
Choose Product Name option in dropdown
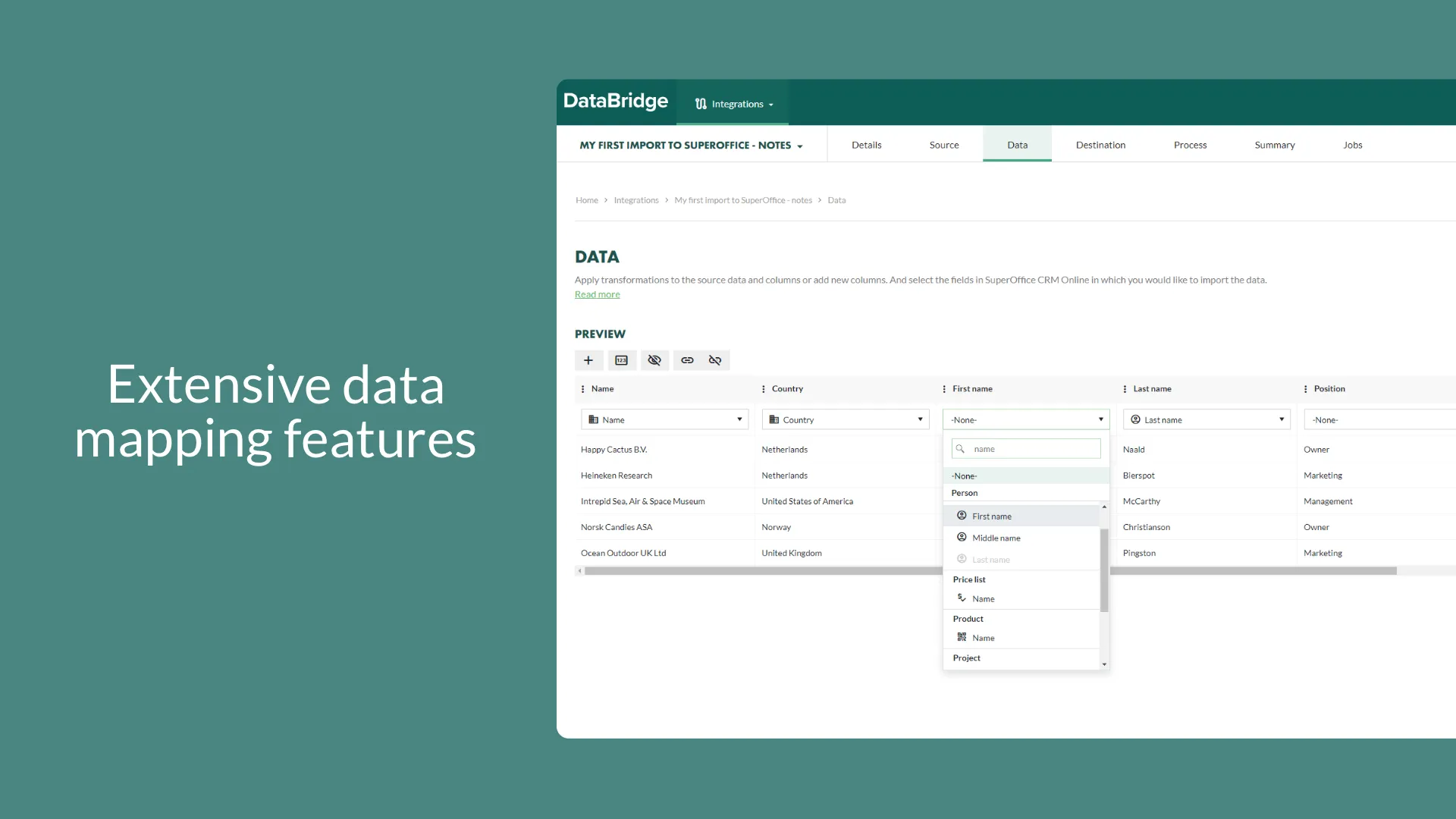tap(983, 638)
